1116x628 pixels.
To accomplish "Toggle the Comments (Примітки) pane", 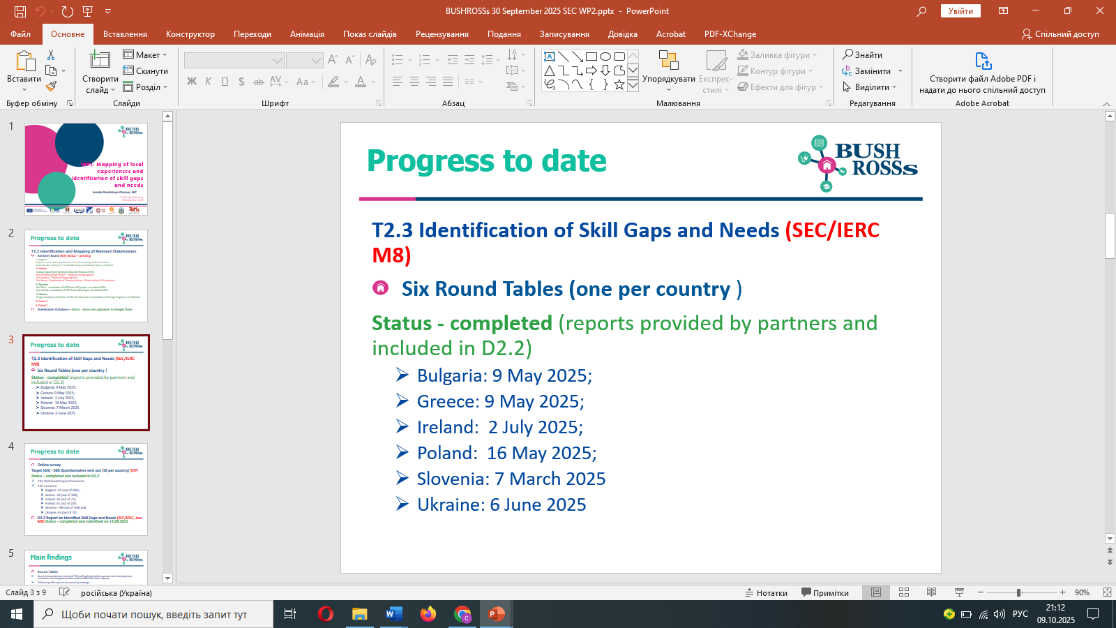I will tap(824, 592).
